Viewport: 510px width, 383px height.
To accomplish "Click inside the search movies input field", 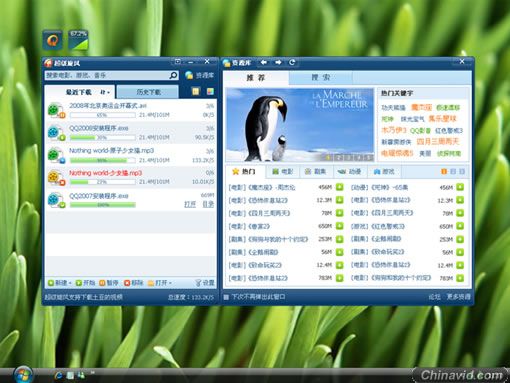I will (107, 75).
